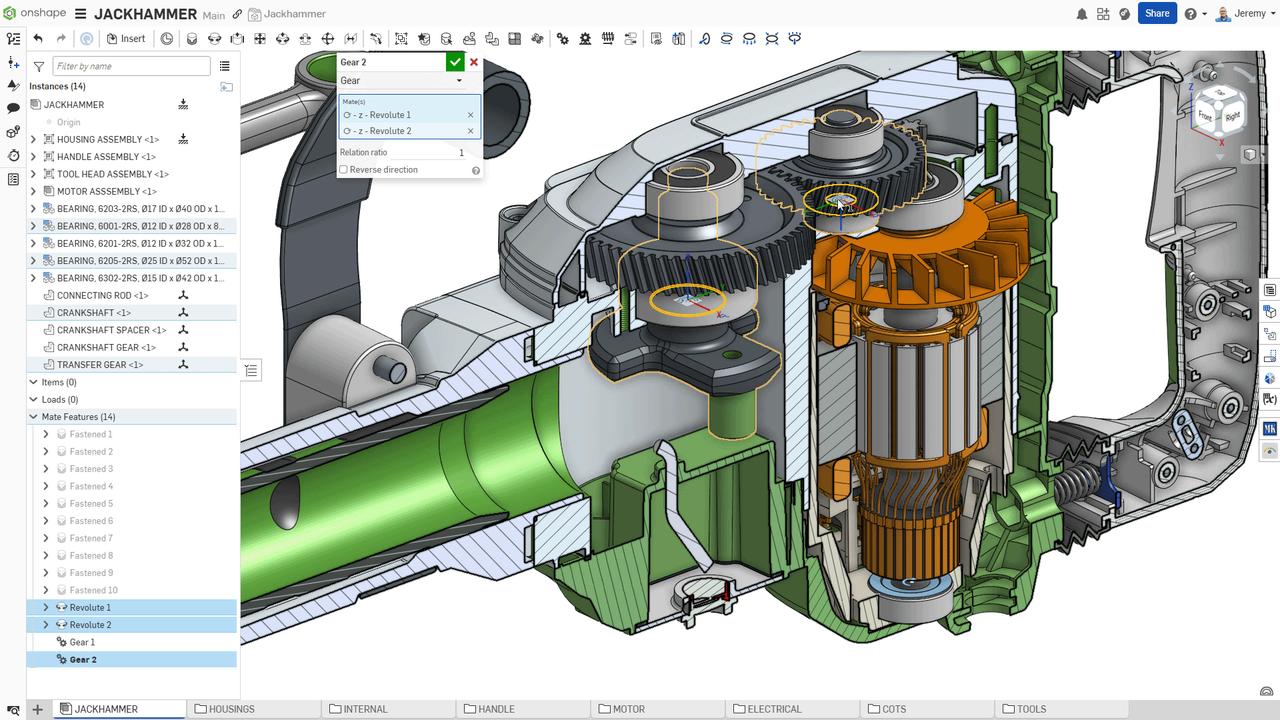
Task: Expand the HOUSING ASSEMBLY instance
Action: [x=33, y=139]
